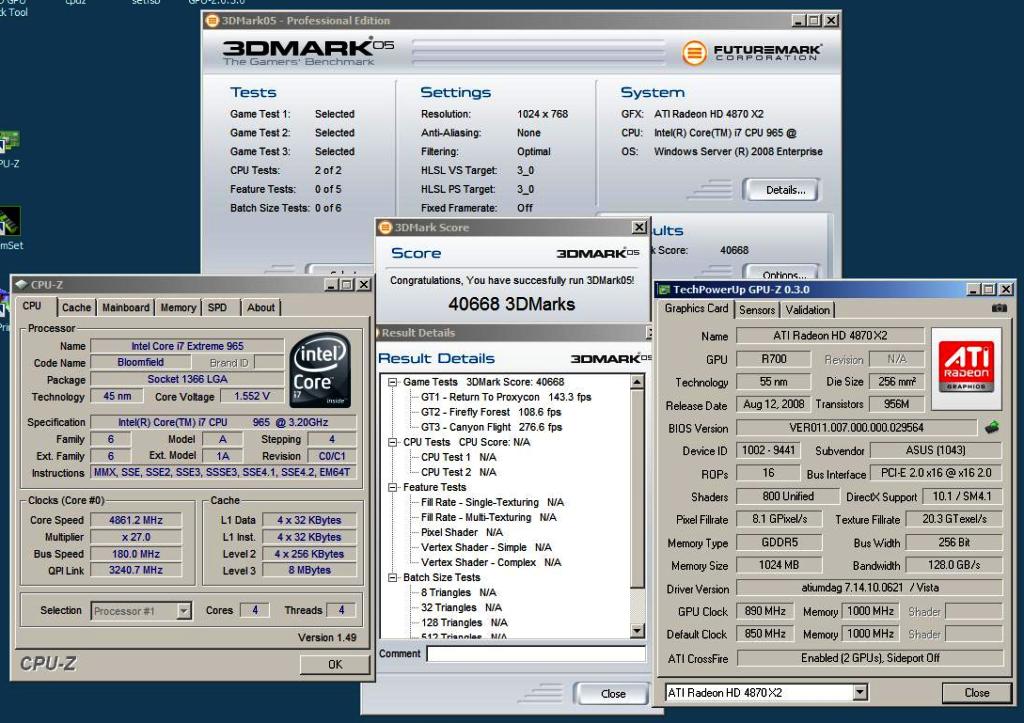Select GT2 - Firefly Forest result row

point(491,412)
